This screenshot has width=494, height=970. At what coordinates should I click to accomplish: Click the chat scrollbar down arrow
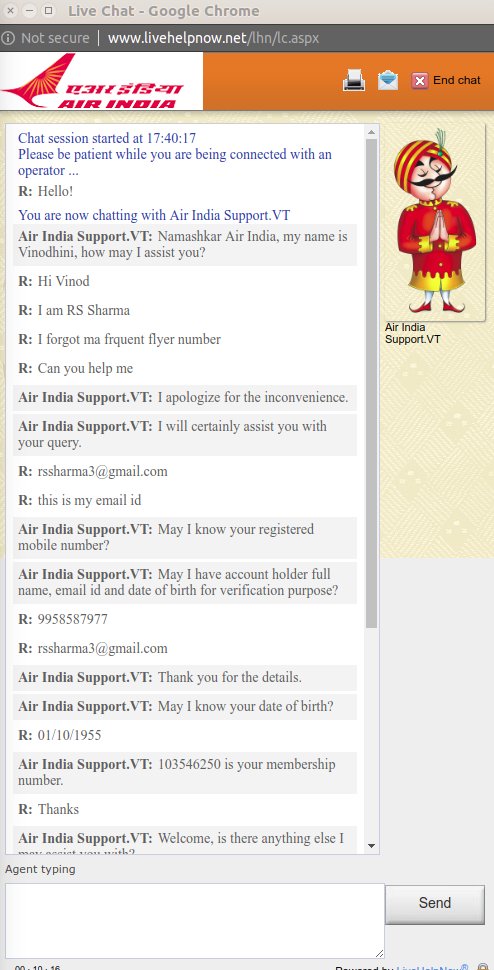click(x=372, y=845)
